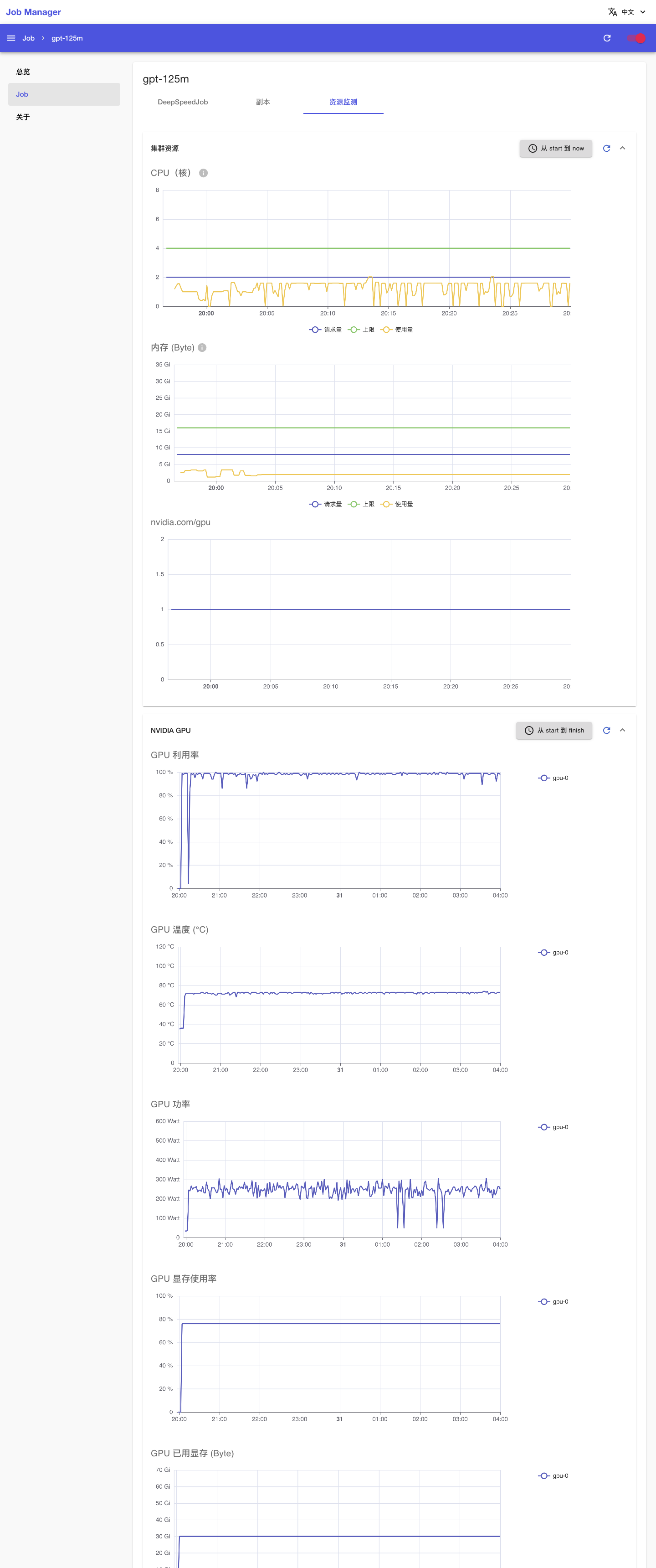Open the 从 start 到 finish time range
Viewport: 656px width, 1568px height.
click(x=554, y=730)
